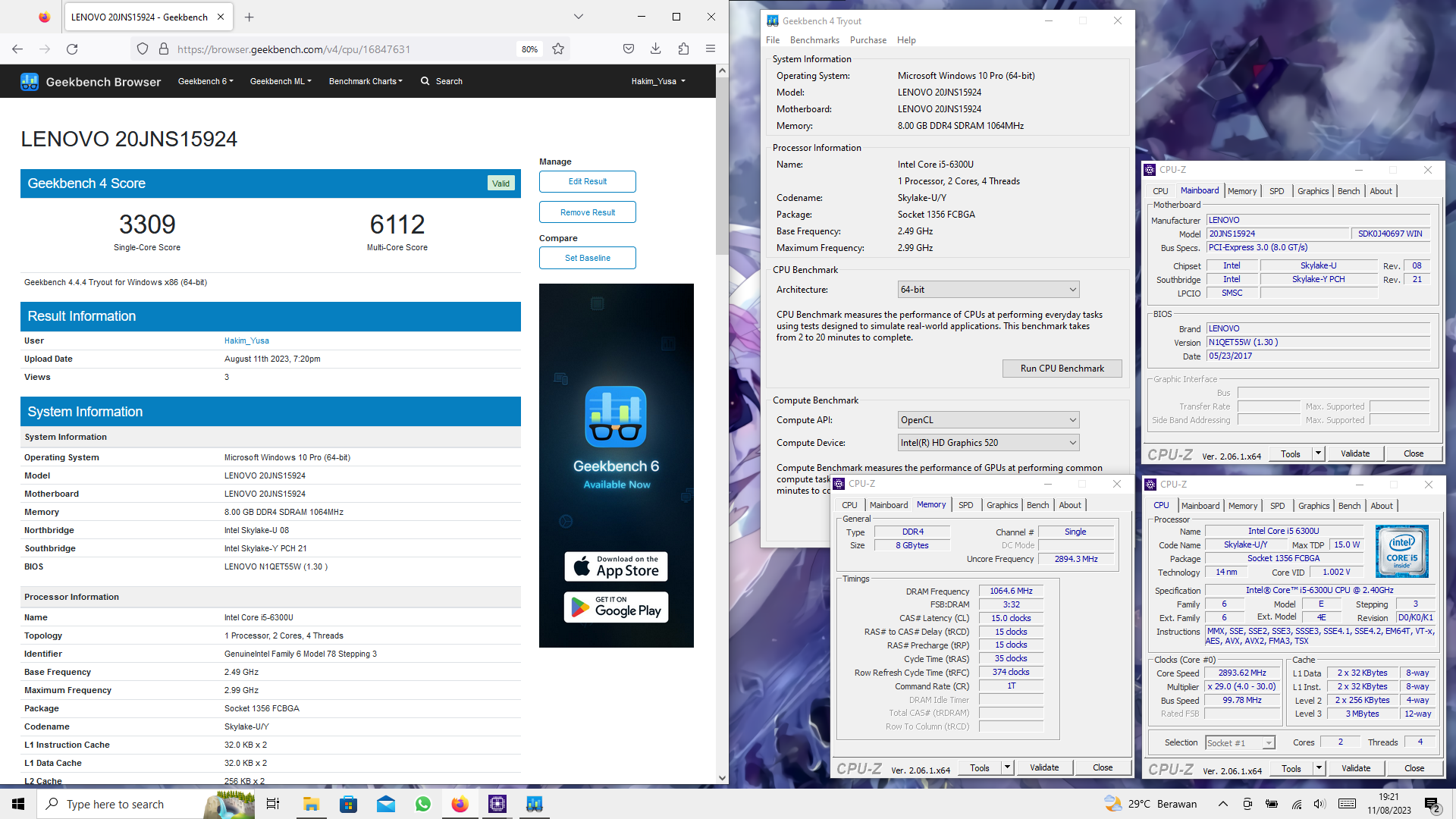Open the Geekbench ML navbar dropdown
The width and height of the screenshot is (1456, 819).
(281, 81)
